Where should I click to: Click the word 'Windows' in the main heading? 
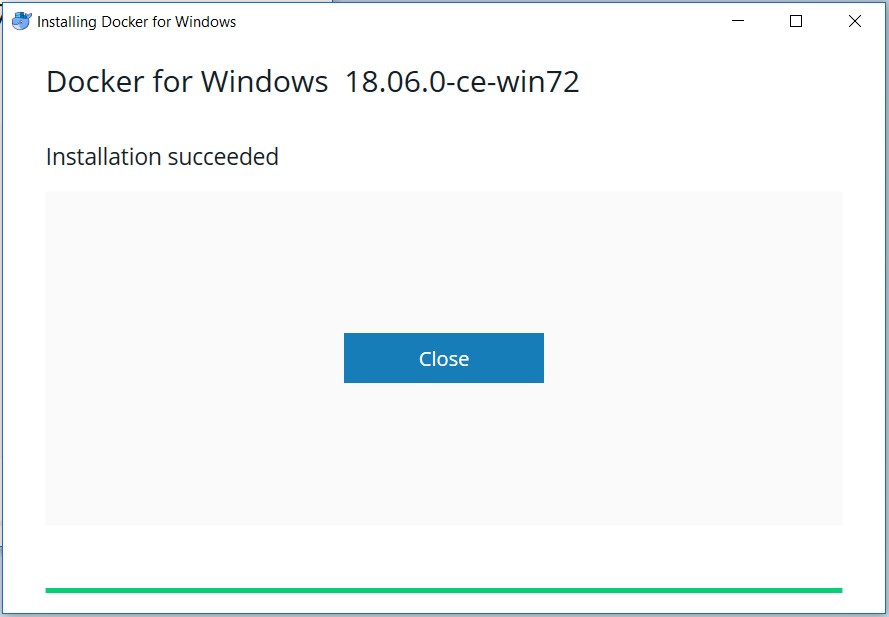(x=264, y=81)
